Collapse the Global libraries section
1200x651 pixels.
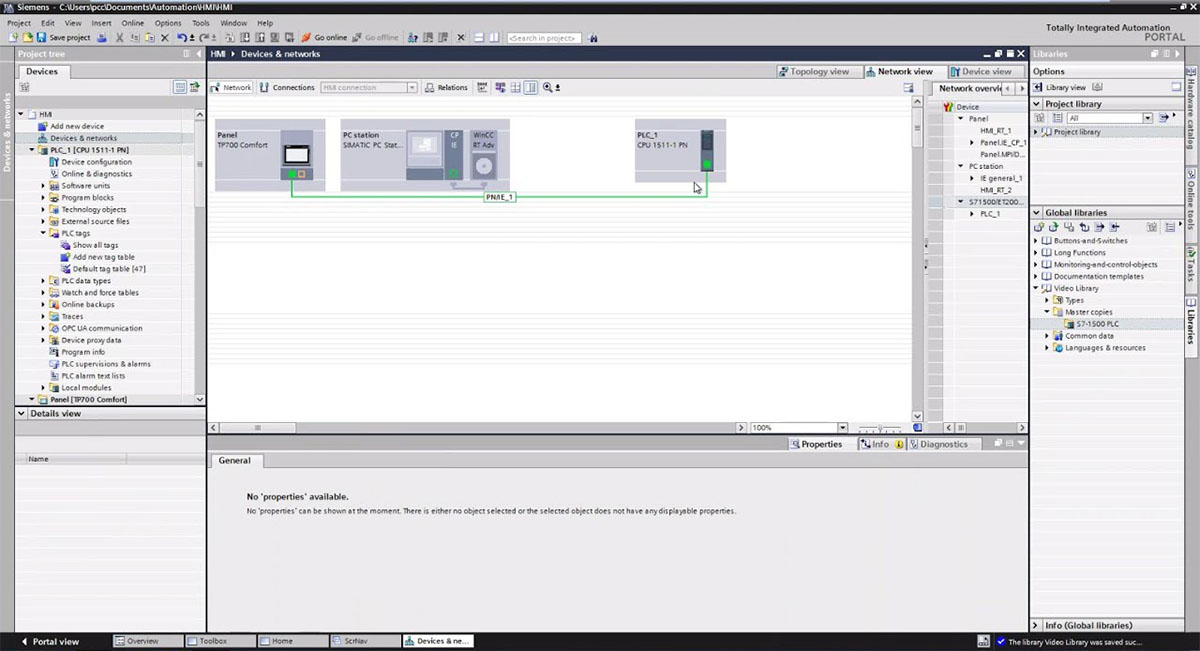point(1038,213)
